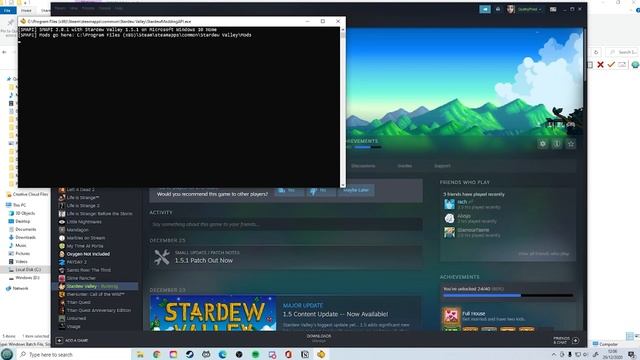Open Steam from Windows taskbar
This screenshot has height=360, width=640.
tap(189, 354)
